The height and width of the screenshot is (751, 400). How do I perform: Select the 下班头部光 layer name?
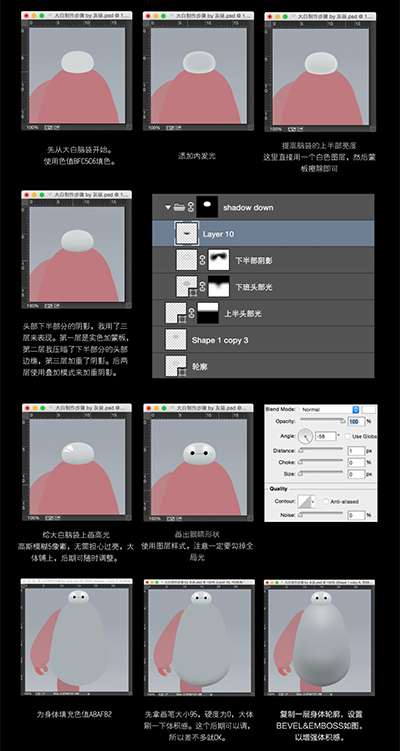[254, 287]
